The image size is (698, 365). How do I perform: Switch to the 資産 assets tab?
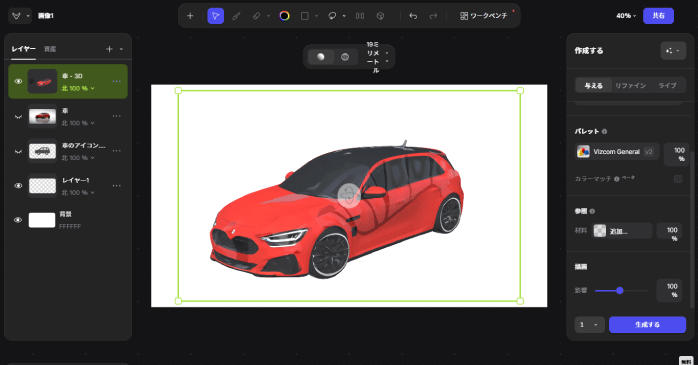(50, 49)
